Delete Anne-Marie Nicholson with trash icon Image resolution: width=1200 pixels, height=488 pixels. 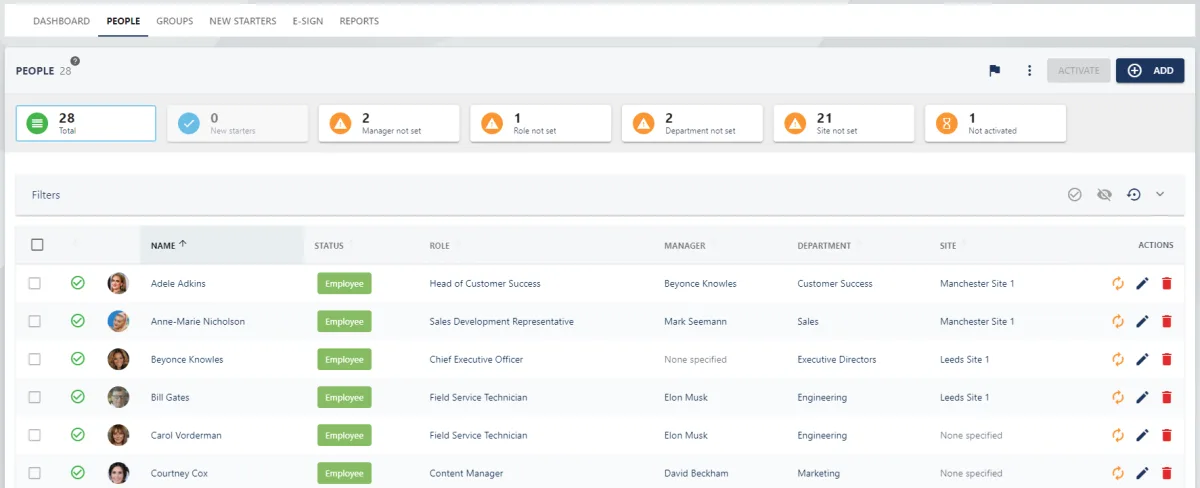pyautogui.click(x=1166, y=322)
